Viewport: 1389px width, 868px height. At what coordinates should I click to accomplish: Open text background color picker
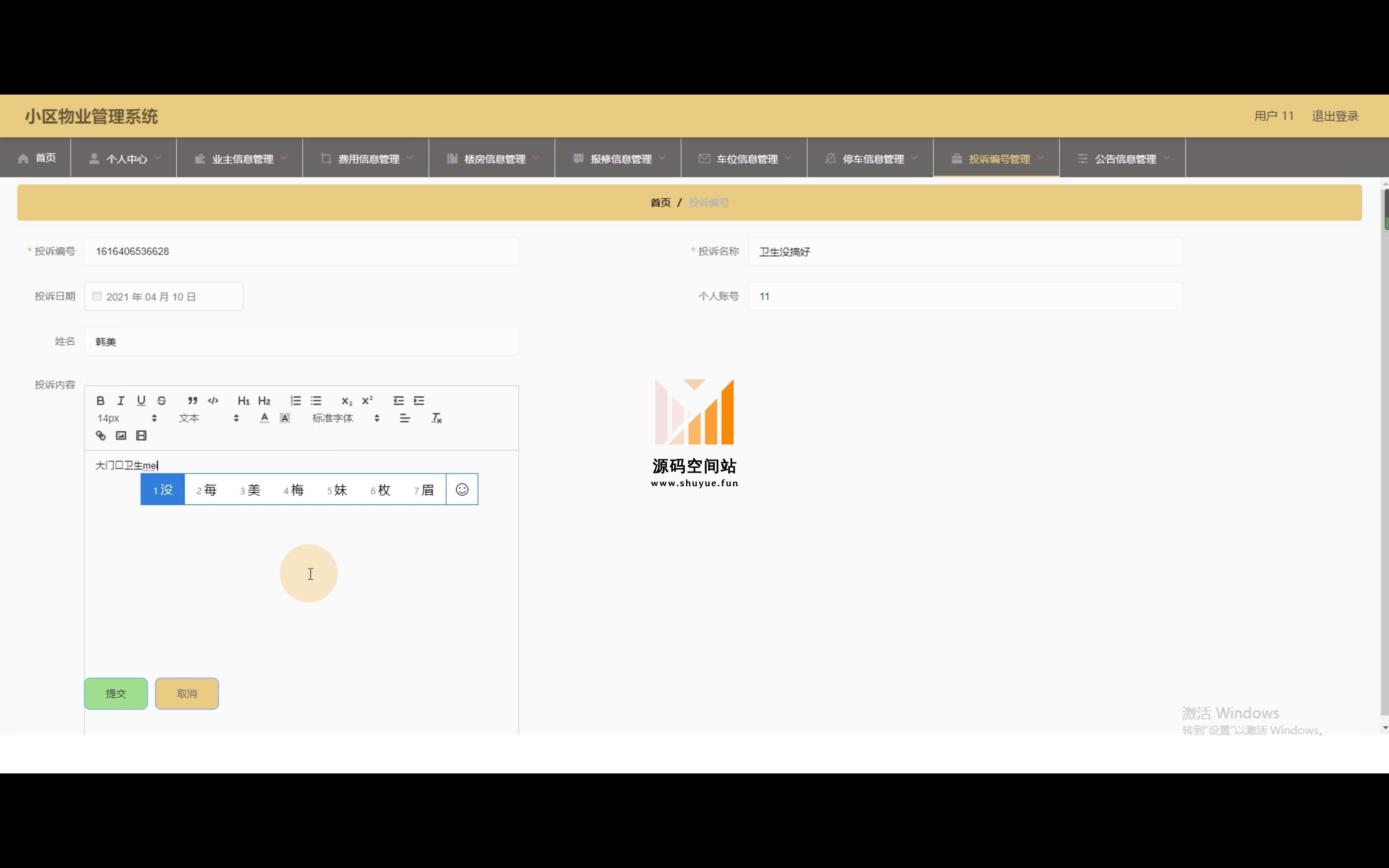[285, 418]
